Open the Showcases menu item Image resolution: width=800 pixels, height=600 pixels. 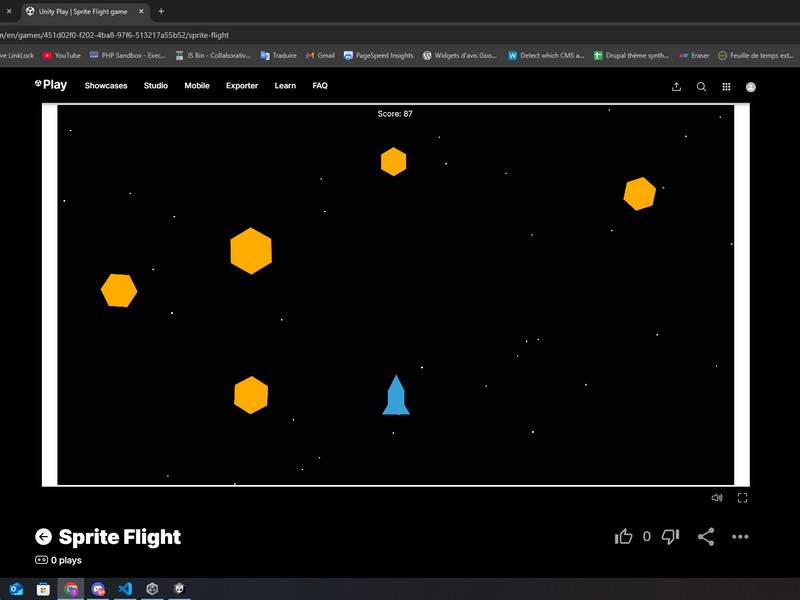click(x=106, y=86)
